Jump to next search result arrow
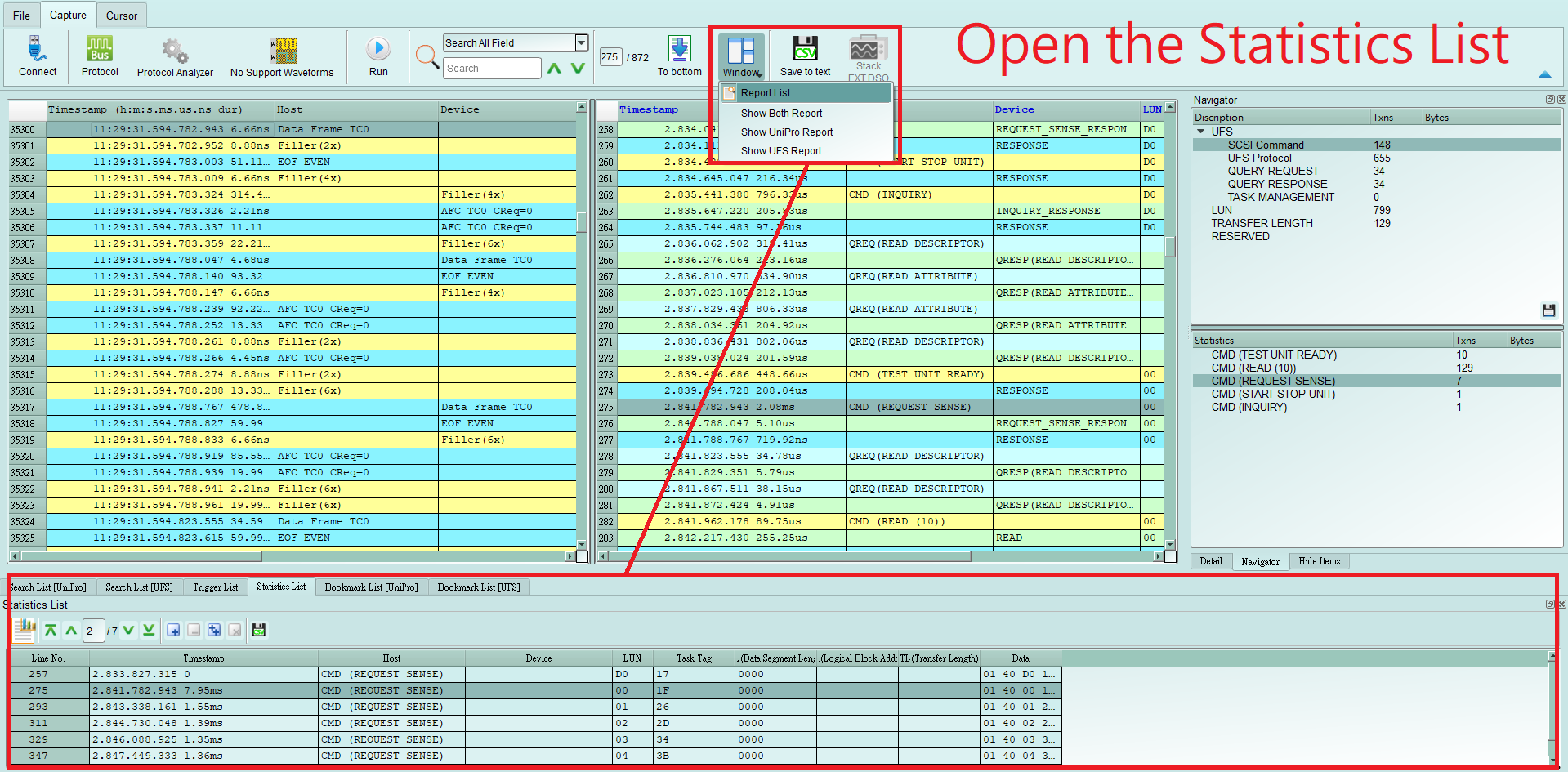Screen dimensions: 1568x772 (x=578, y=68)
